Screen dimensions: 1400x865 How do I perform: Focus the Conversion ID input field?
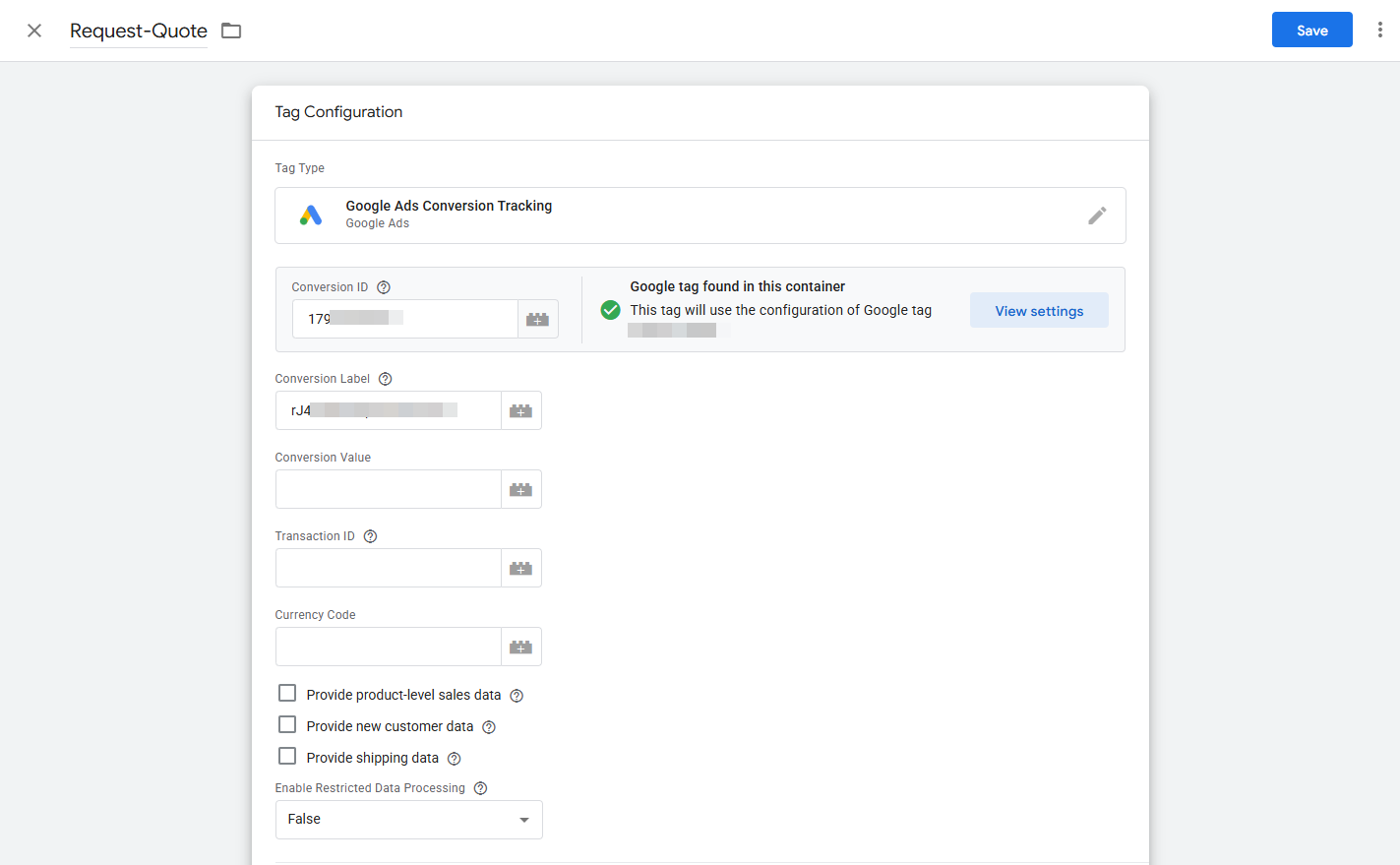[x=405, y=319]
